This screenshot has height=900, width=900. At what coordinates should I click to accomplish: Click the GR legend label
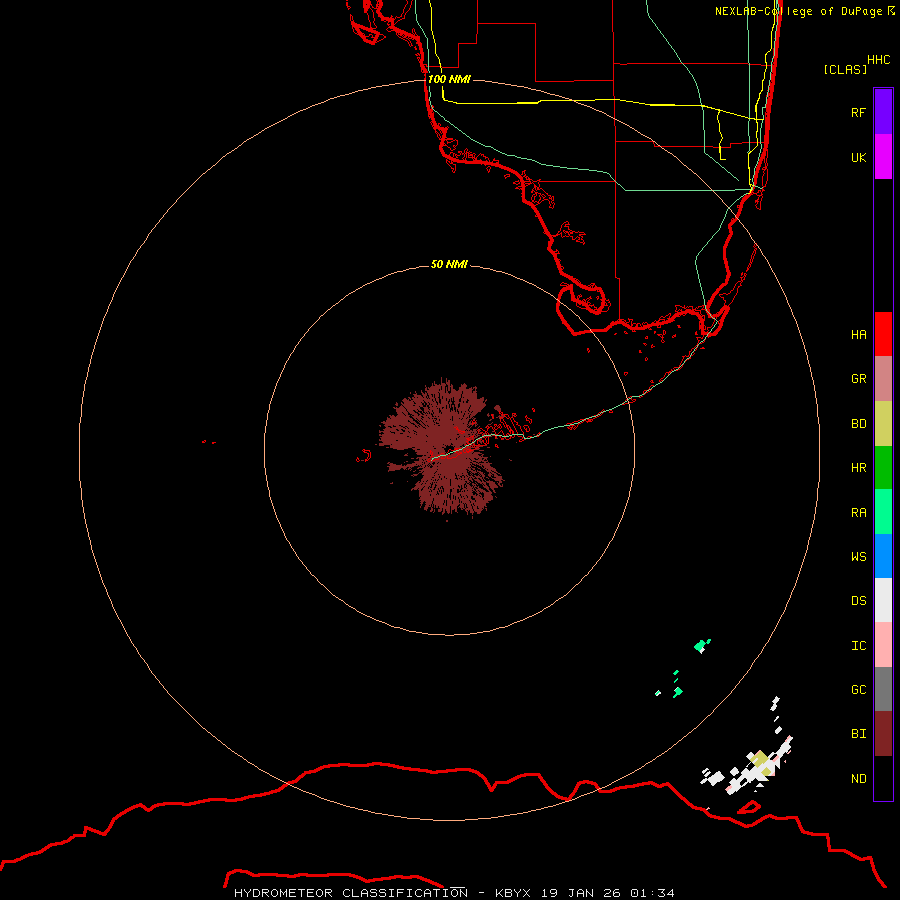[858, 379]
